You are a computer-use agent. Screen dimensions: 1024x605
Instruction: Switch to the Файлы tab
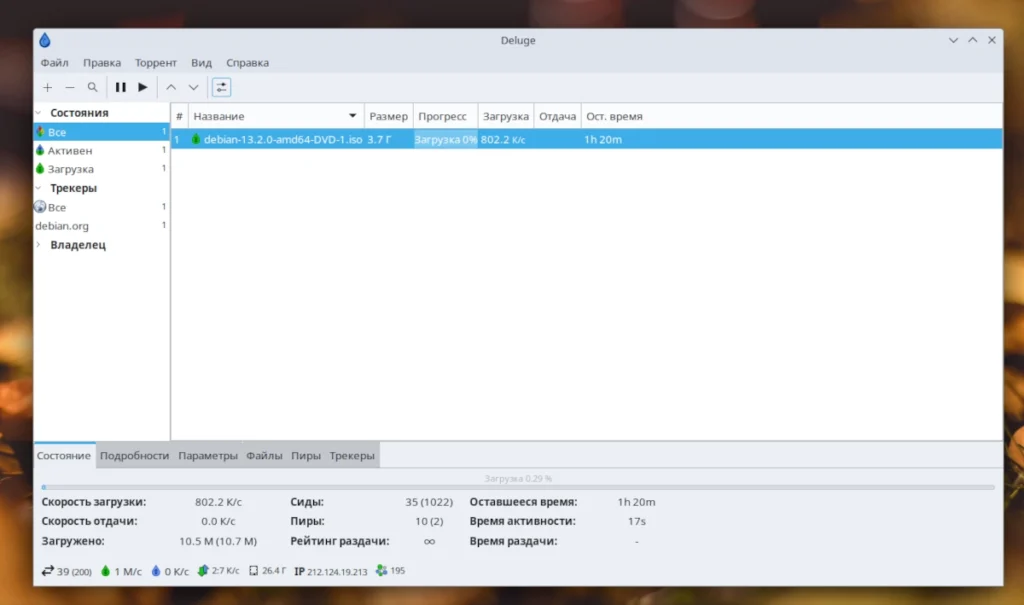pyautogui.click(x=264, y=455)
